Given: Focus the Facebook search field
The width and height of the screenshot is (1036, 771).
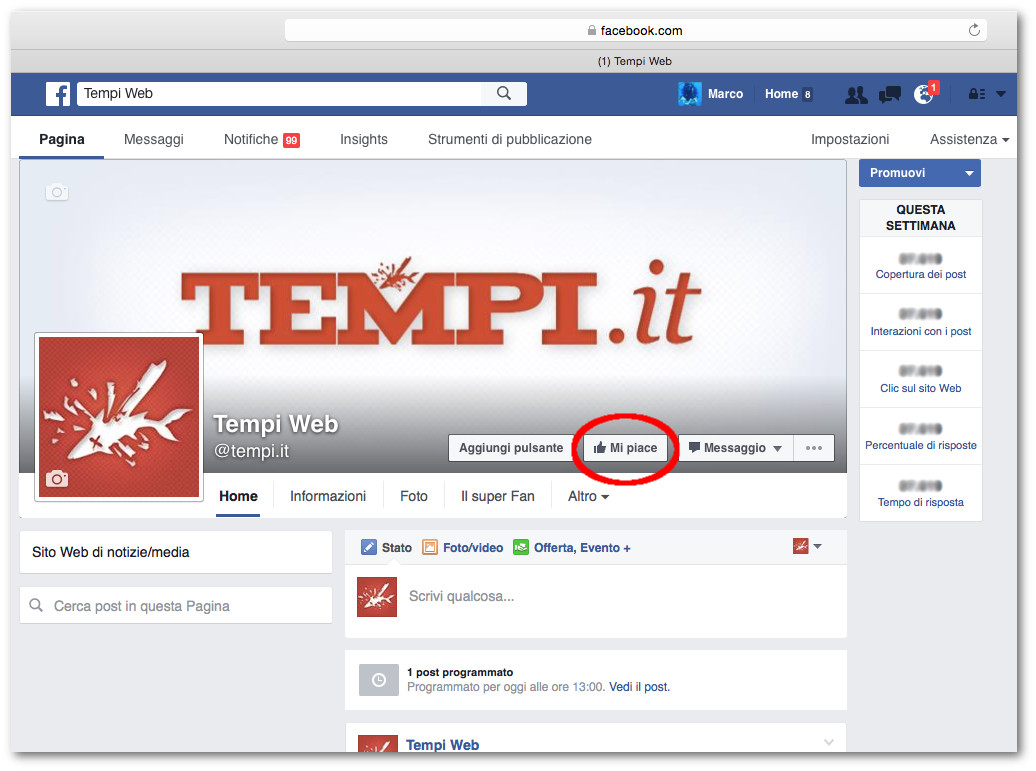Looking at the screenshot, I should [x=280, y=94].
